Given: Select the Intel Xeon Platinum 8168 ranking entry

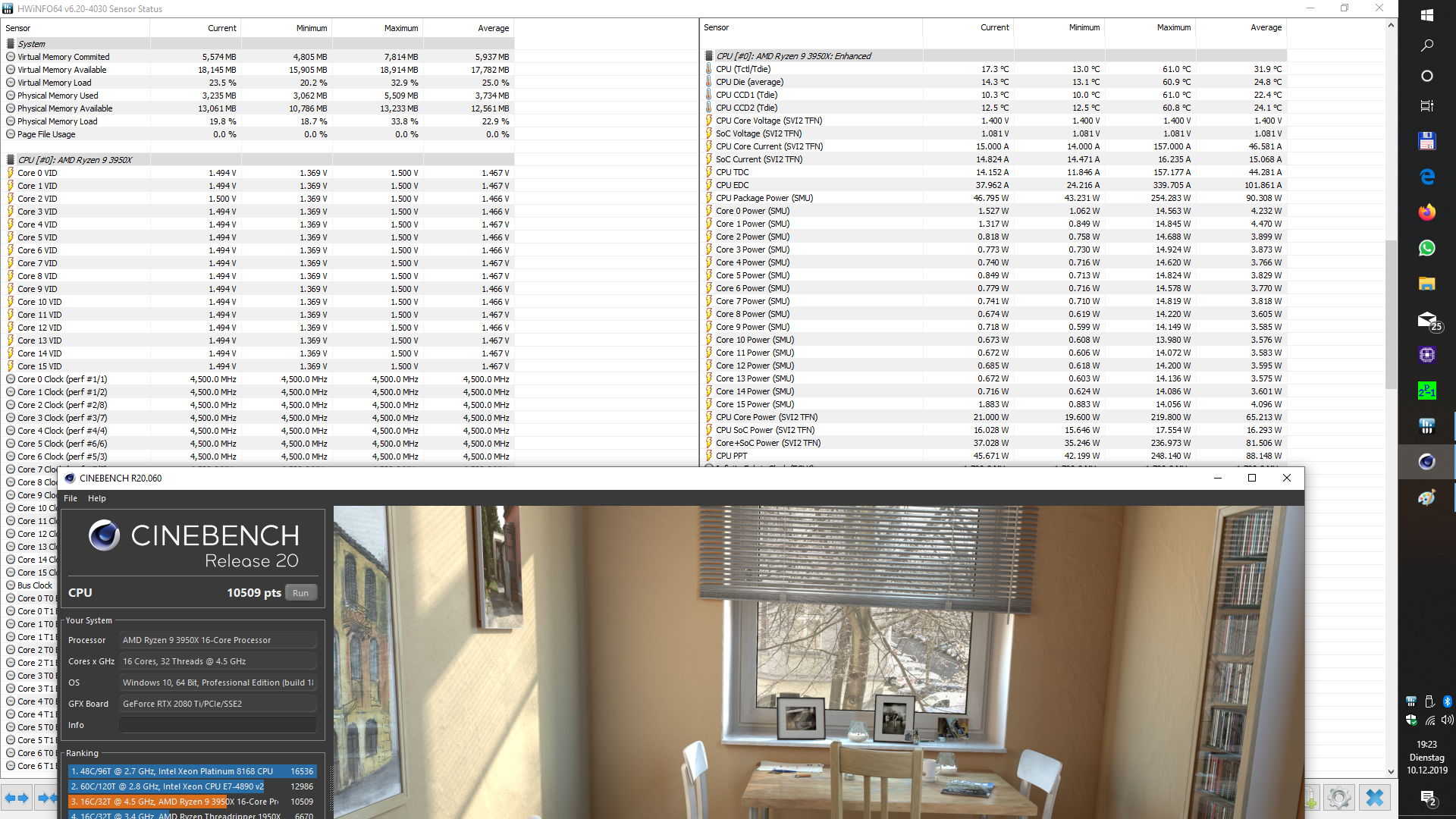Looking at the screenshot, I should [x=191, y=771].
